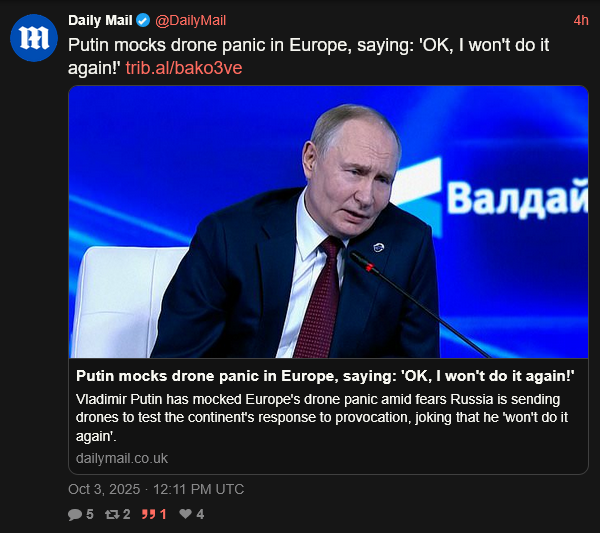
Task: Open the Daily Mail profile avatar
Action: point(33,38)
